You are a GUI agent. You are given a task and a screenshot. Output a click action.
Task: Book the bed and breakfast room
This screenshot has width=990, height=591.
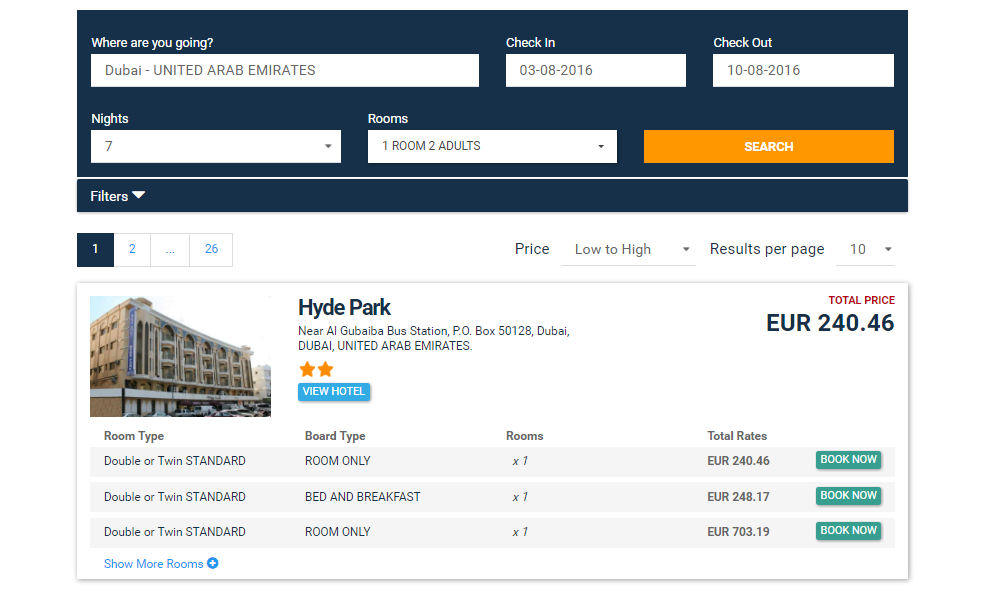(x=848, y=496)
